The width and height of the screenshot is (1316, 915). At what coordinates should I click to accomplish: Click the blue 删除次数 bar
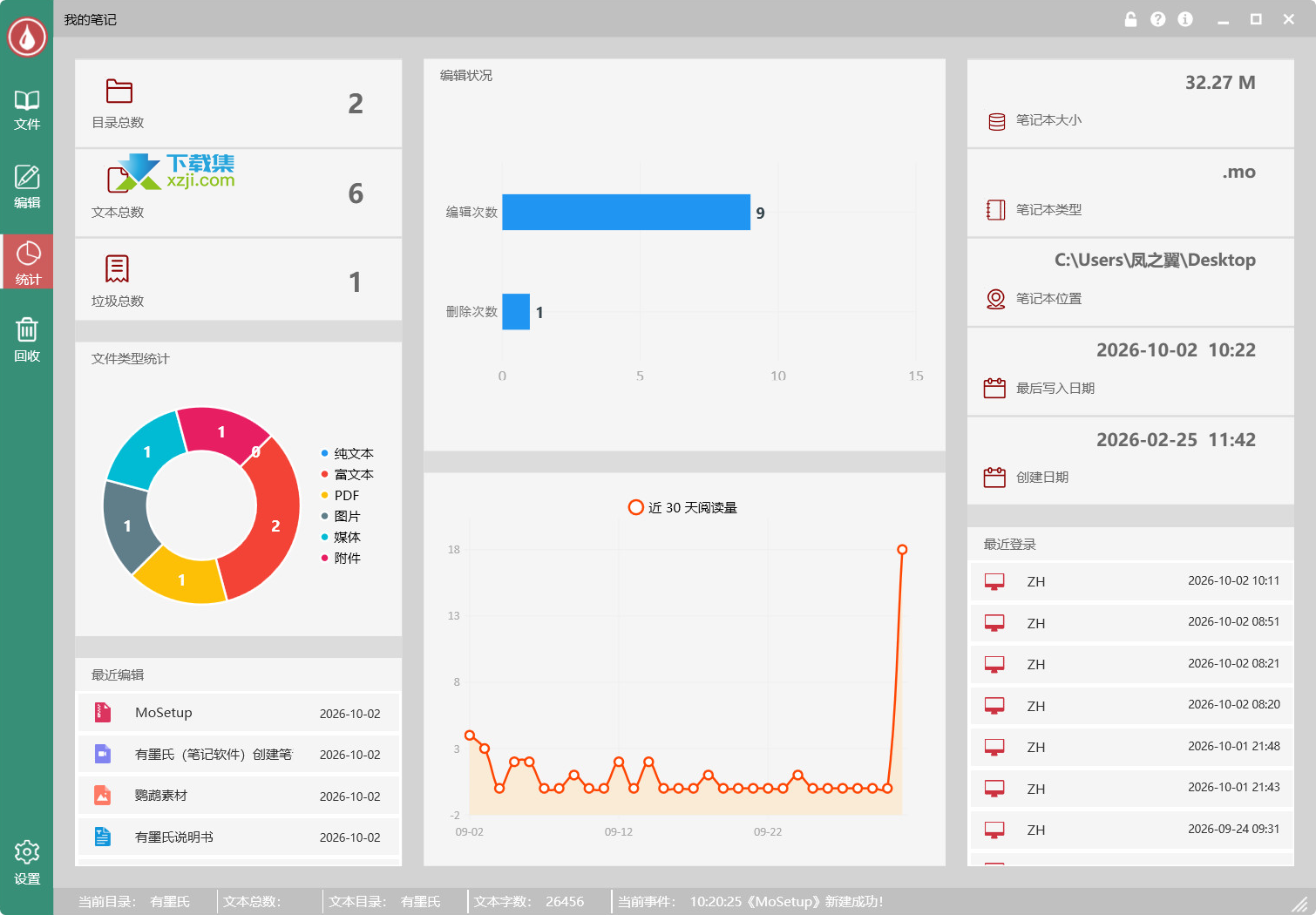pos(516,312)
